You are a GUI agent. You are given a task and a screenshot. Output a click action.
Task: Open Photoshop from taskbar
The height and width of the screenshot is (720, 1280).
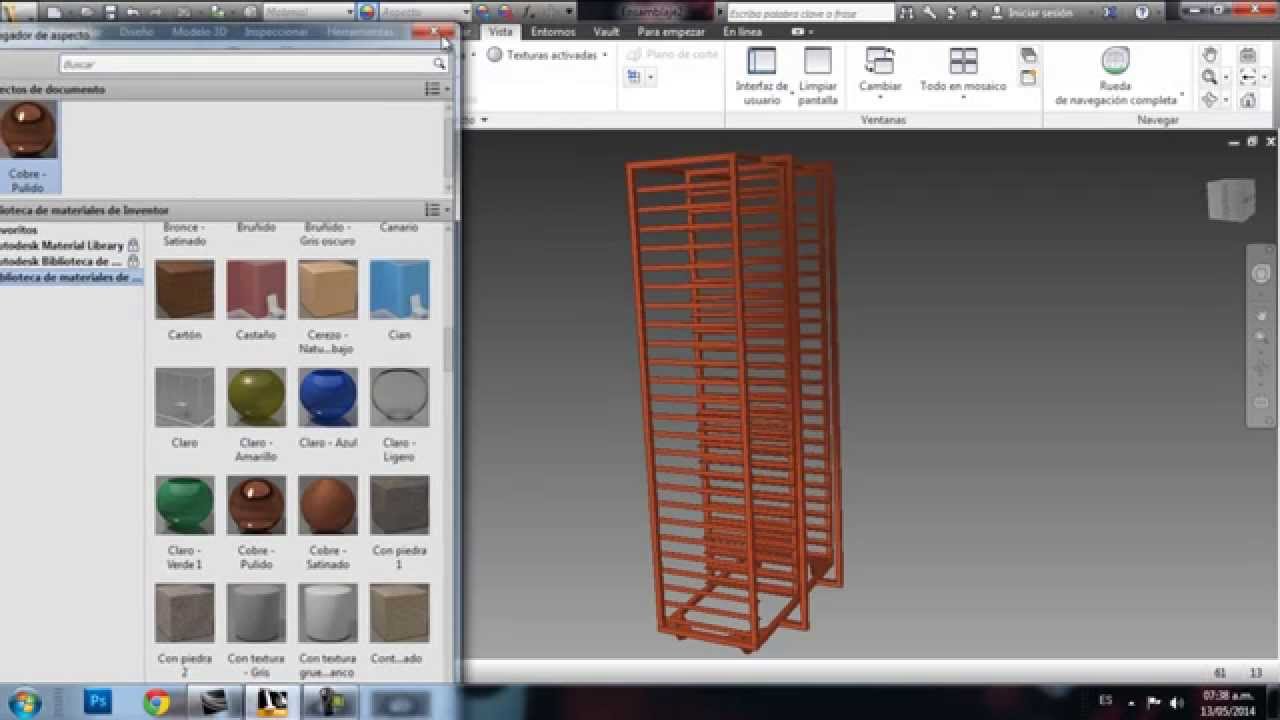click(98, 702)
